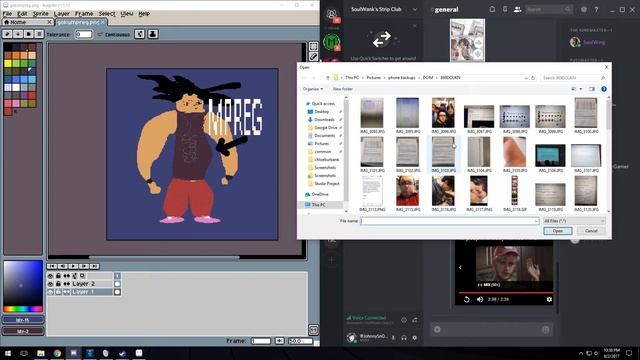Image resolution: width=640 pixels, height=360 pixels.
Task: Expand the File name dropdown arrow
Action: (536, 221)
